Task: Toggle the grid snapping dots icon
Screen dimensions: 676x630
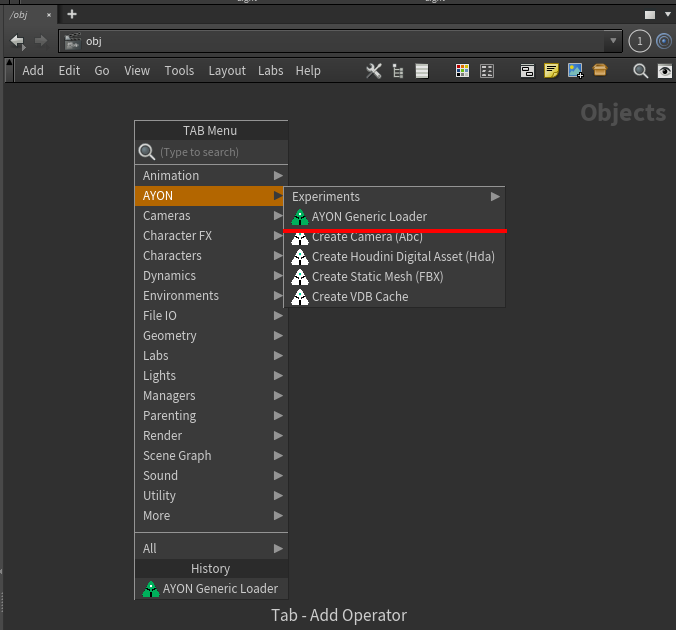Action: [487, 71]
